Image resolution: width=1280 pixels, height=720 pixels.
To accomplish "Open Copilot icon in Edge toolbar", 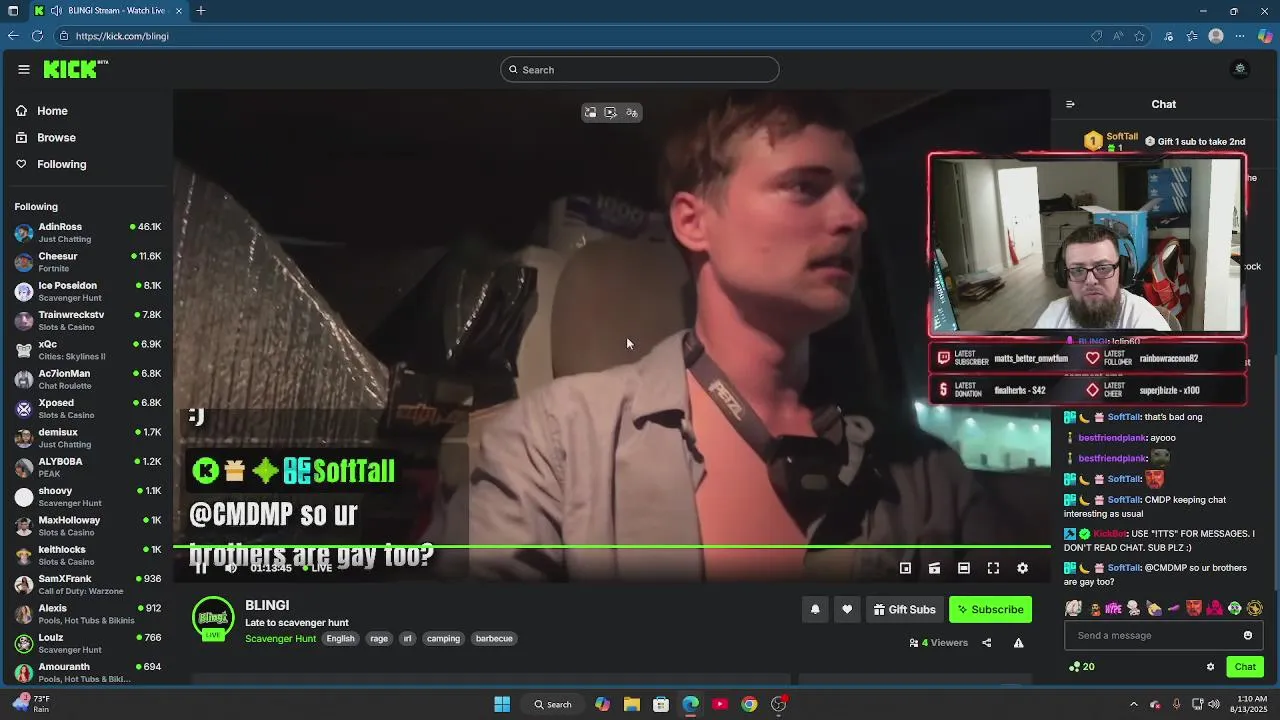I will (1265, 36).
